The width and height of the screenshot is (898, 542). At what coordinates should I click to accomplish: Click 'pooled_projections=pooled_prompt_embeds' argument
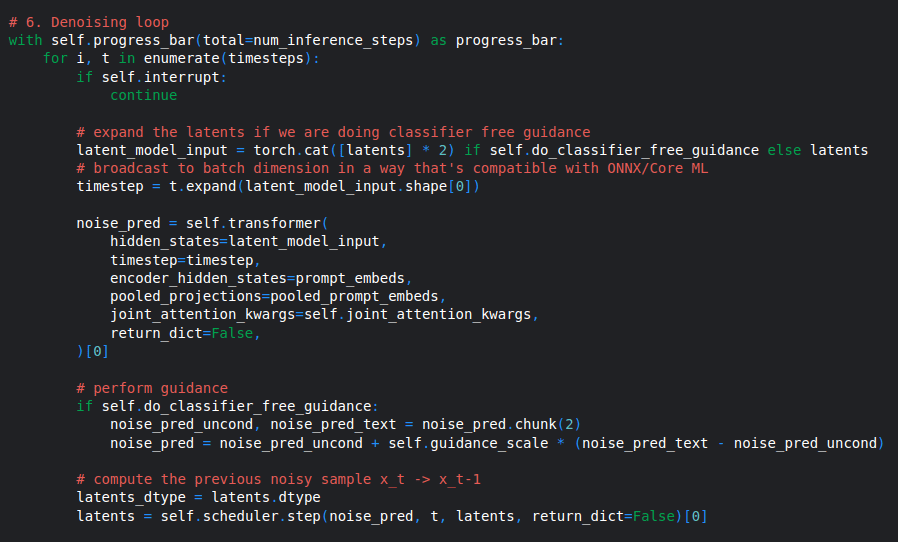(274, 297)
